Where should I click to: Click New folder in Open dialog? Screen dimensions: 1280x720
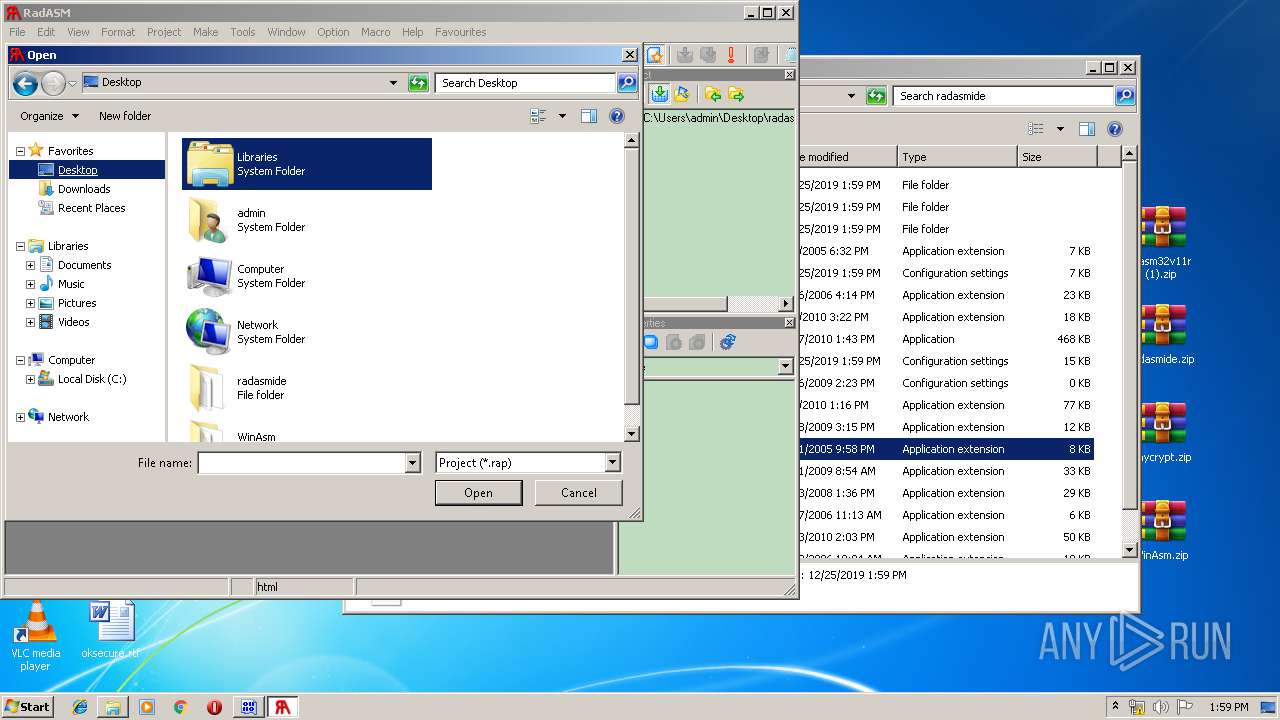(x=125, y=116)
